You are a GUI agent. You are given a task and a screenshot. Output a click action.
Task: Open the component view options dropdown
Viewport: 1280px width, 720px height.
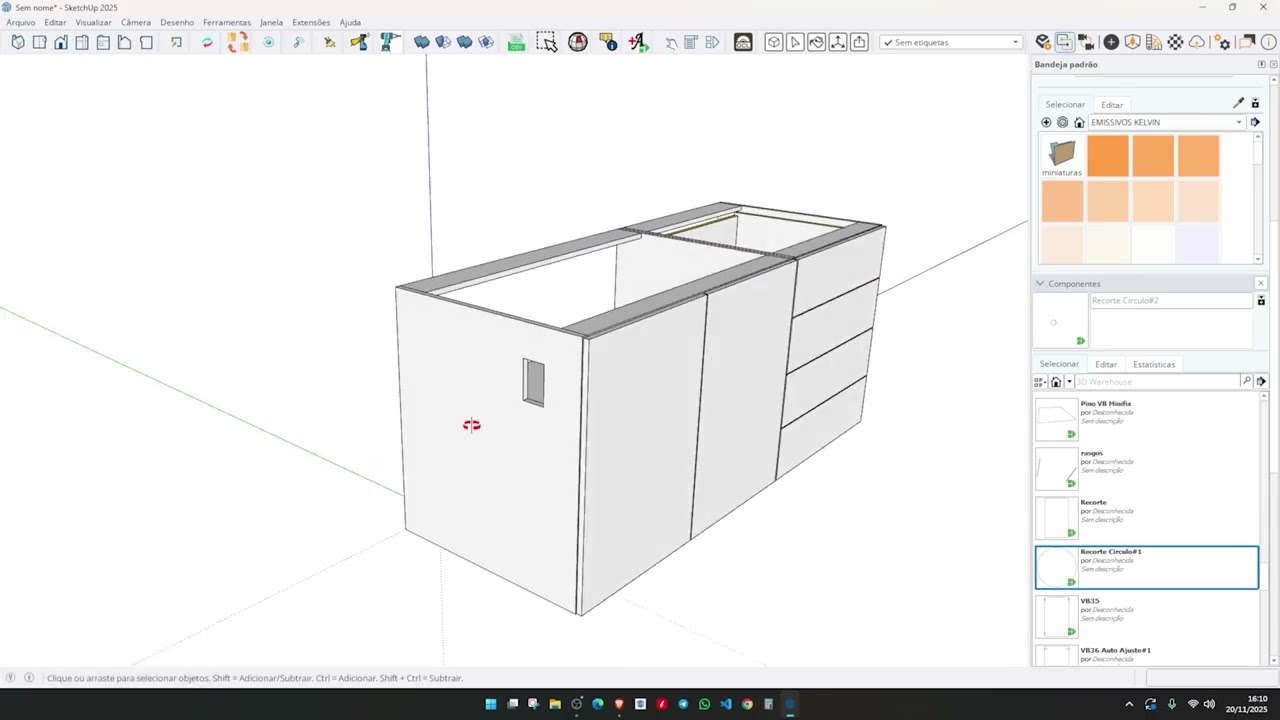pyautogui.click(x=1040, y=381)
